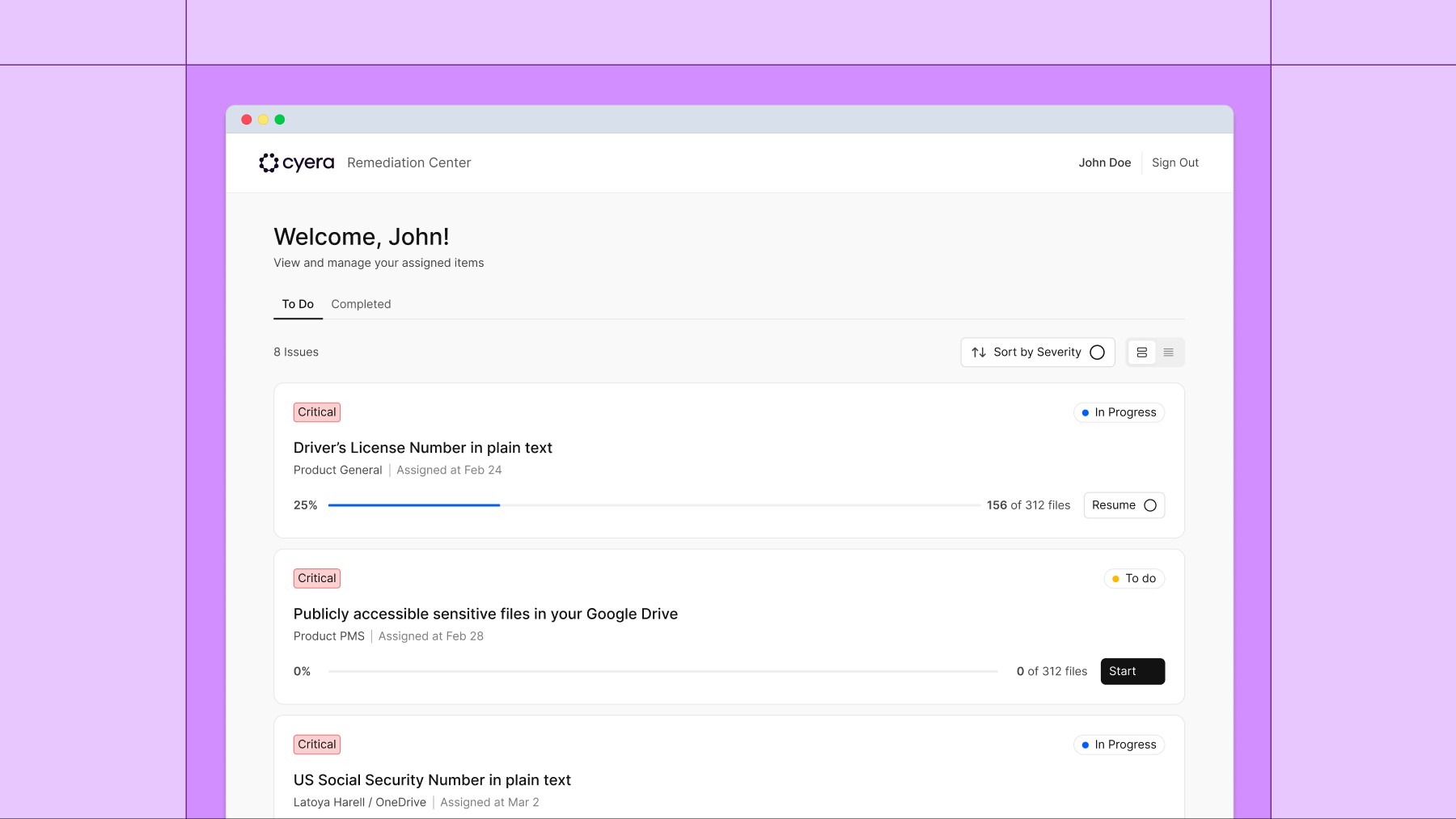This screenshot has height=819, width=1456.
Task: Switch to the Completed tab
Action: [x=361, y=304]
